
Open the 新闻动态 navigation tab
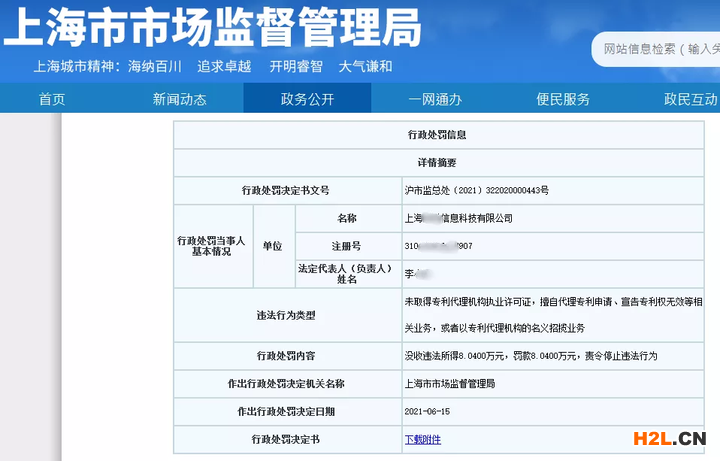coord(179,99)
